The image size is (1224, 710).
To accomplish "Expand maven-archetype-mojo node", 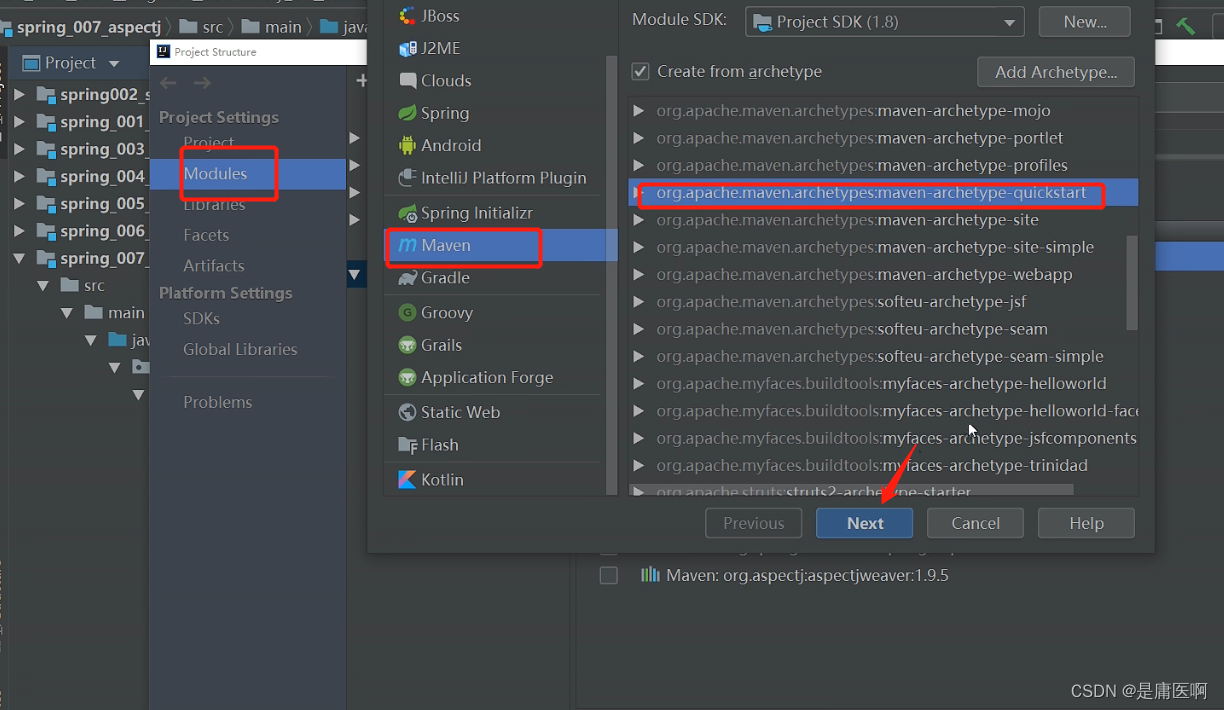I will click(639, 111).
